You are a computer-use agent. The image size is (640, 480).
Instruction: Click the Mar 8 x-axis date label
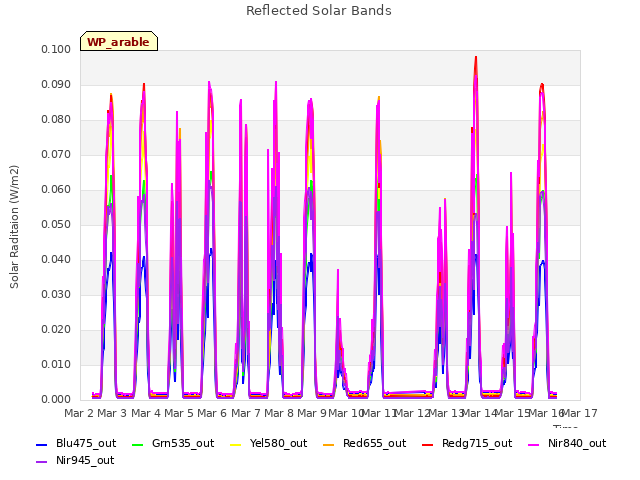[x=279, y=413]
